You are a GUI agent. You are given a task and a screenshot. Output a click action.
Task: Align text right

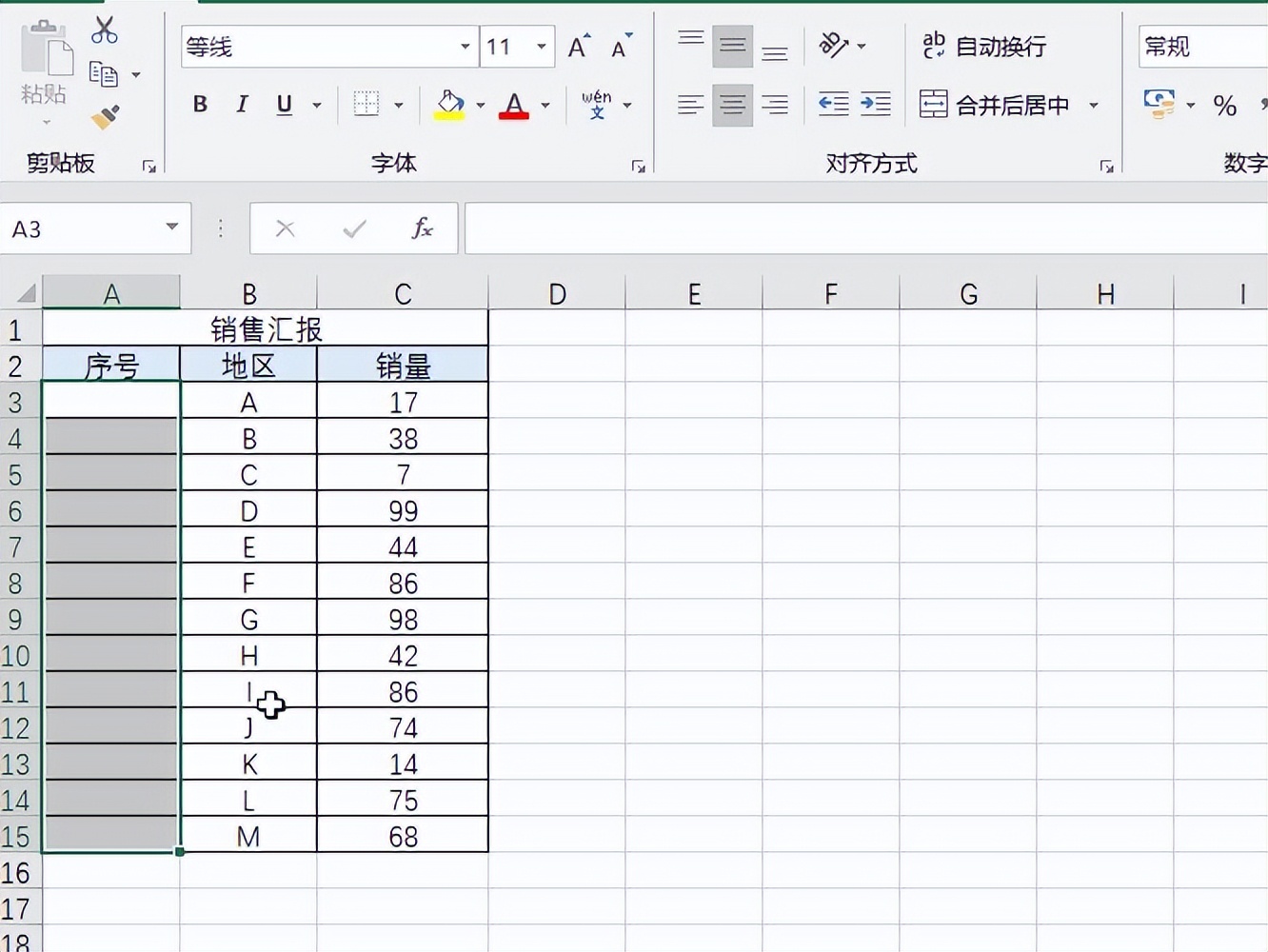pos(775,104)
